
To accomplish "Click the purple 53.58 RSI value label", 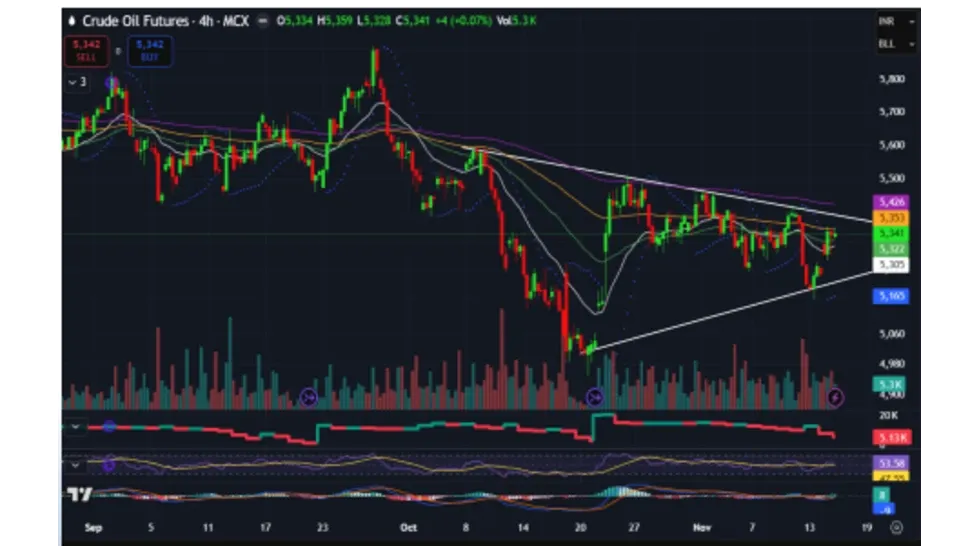I will click(x=891, y=463).
